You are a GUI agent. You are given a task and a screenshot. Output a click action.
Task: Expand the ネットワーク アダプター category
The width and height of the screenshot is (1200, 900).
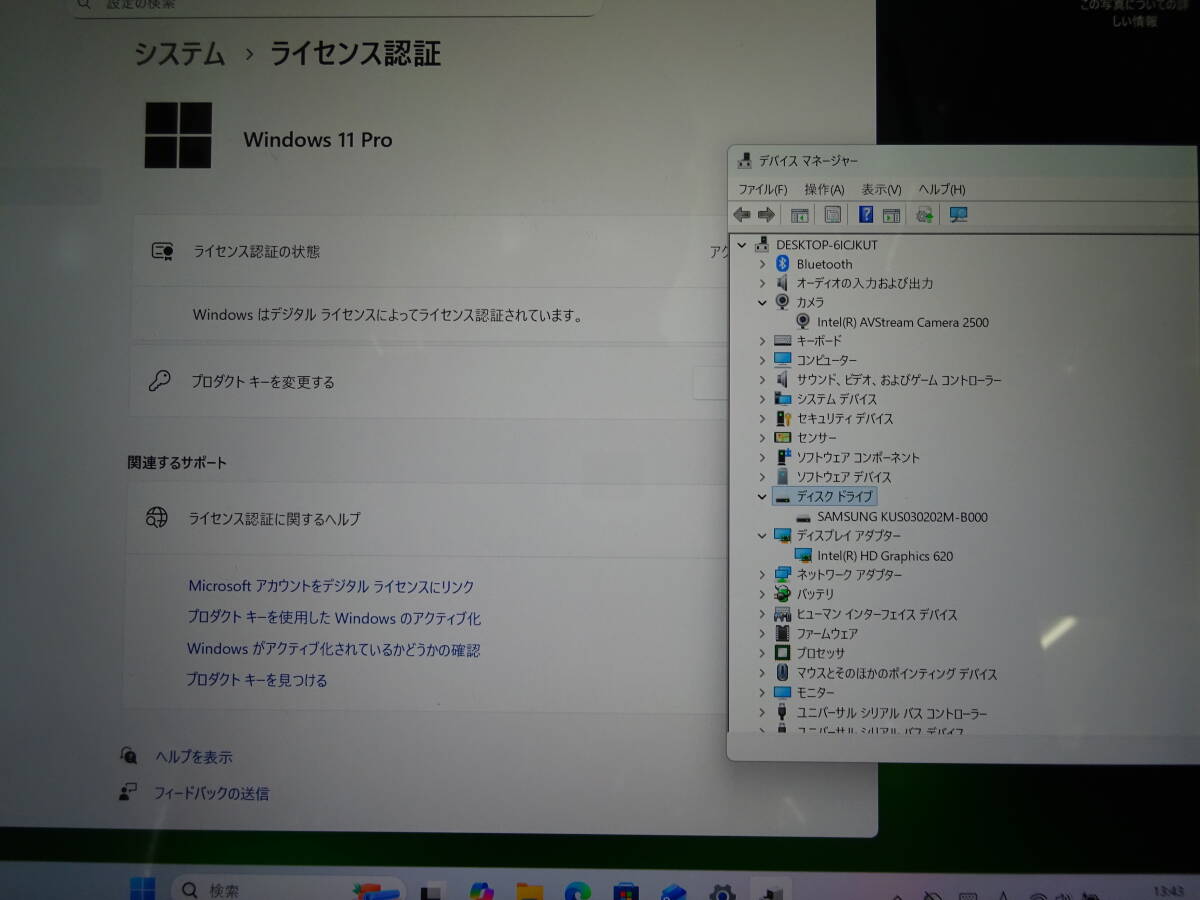762,575
